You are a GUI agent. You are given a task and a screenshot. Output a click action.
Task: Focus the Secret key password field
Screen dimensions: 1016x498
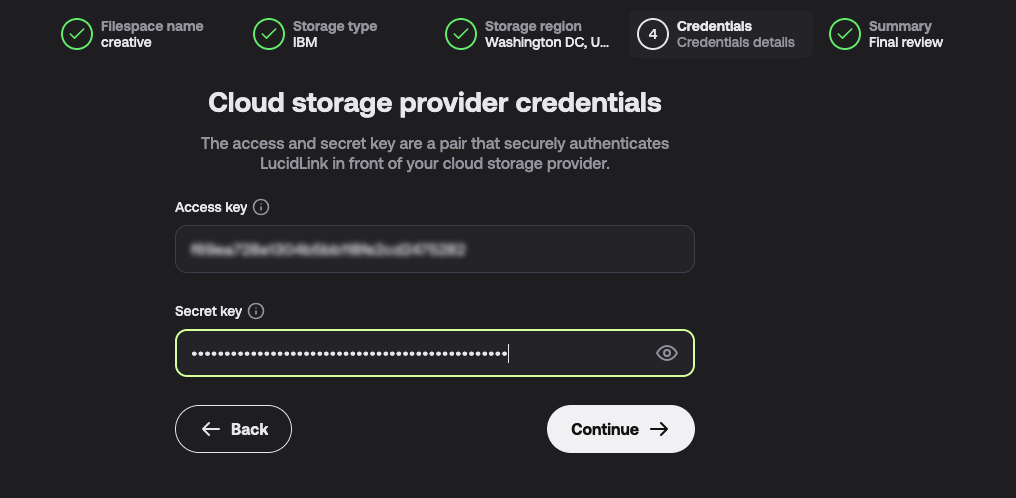click(x=435, y=353)
